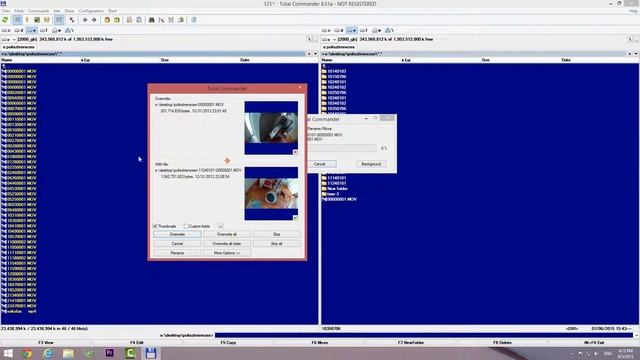
Task: Click the move progress bar at 0%
Action: point(342,148)
